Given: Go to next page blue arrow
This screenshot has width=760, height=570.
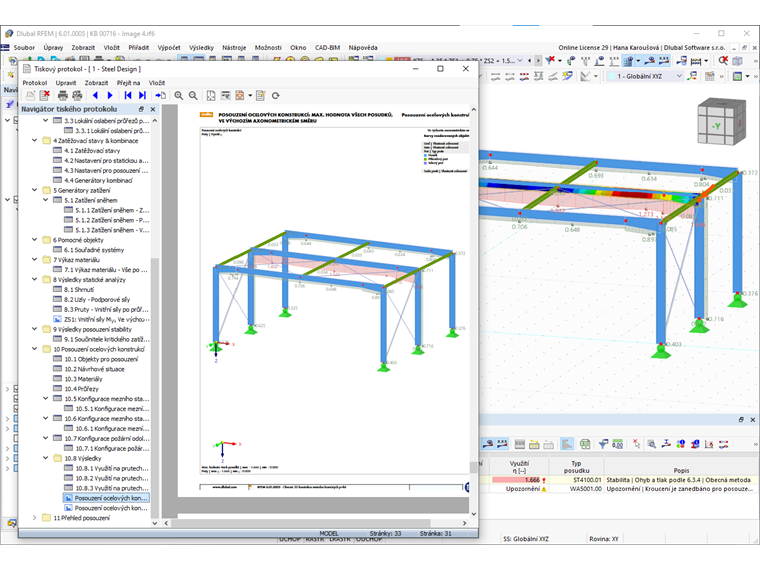Looking at the screenshot, I should (x=110, y=95).
